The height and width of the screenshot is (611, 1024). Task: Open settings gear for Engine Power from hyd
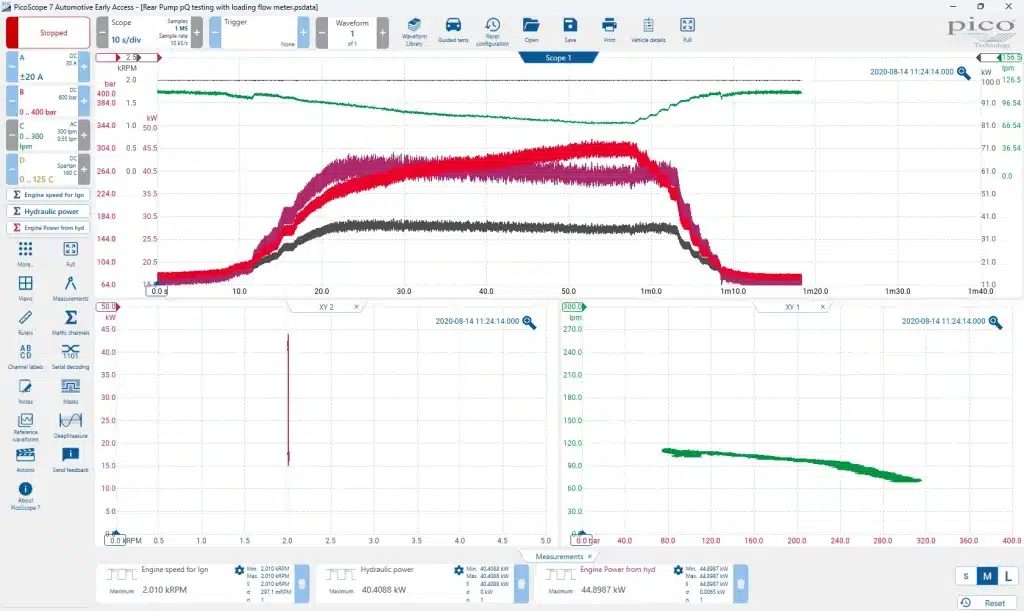[x=678, y=571]
